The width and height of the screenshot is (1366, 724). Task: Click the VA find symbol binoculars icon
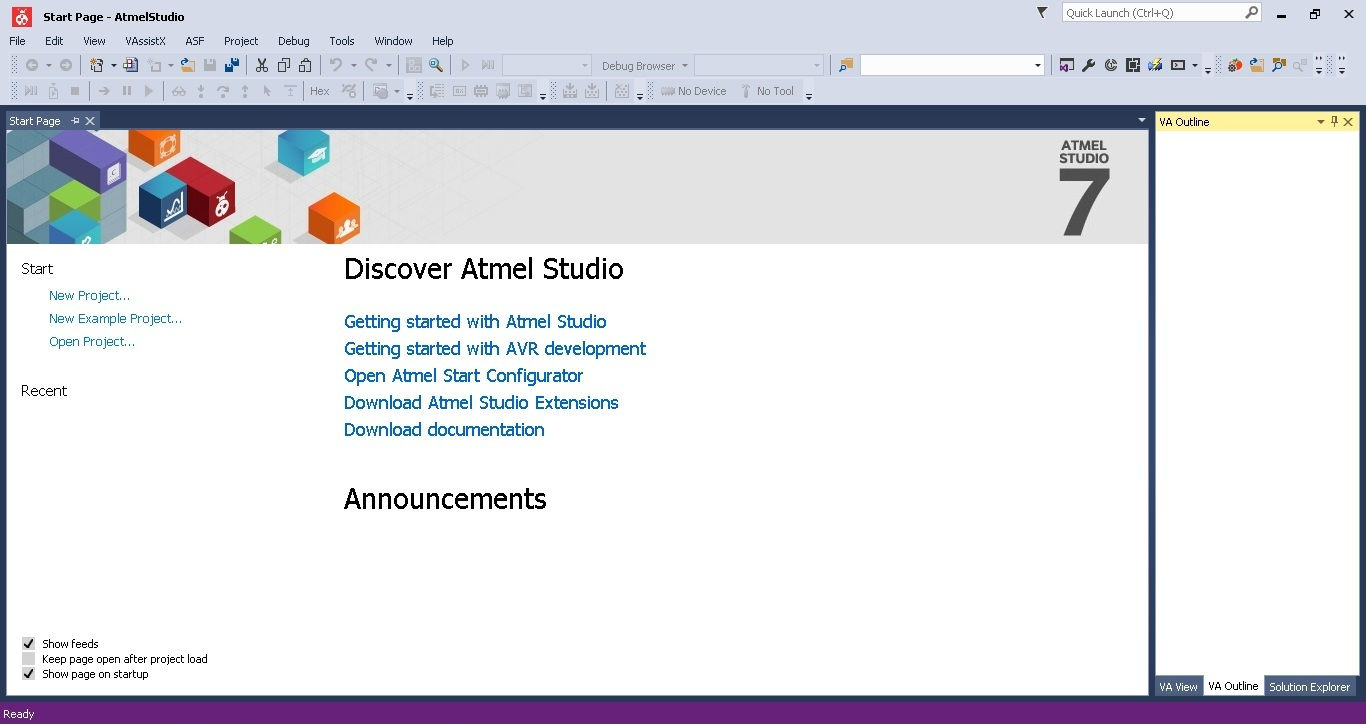pos(1279,65)
